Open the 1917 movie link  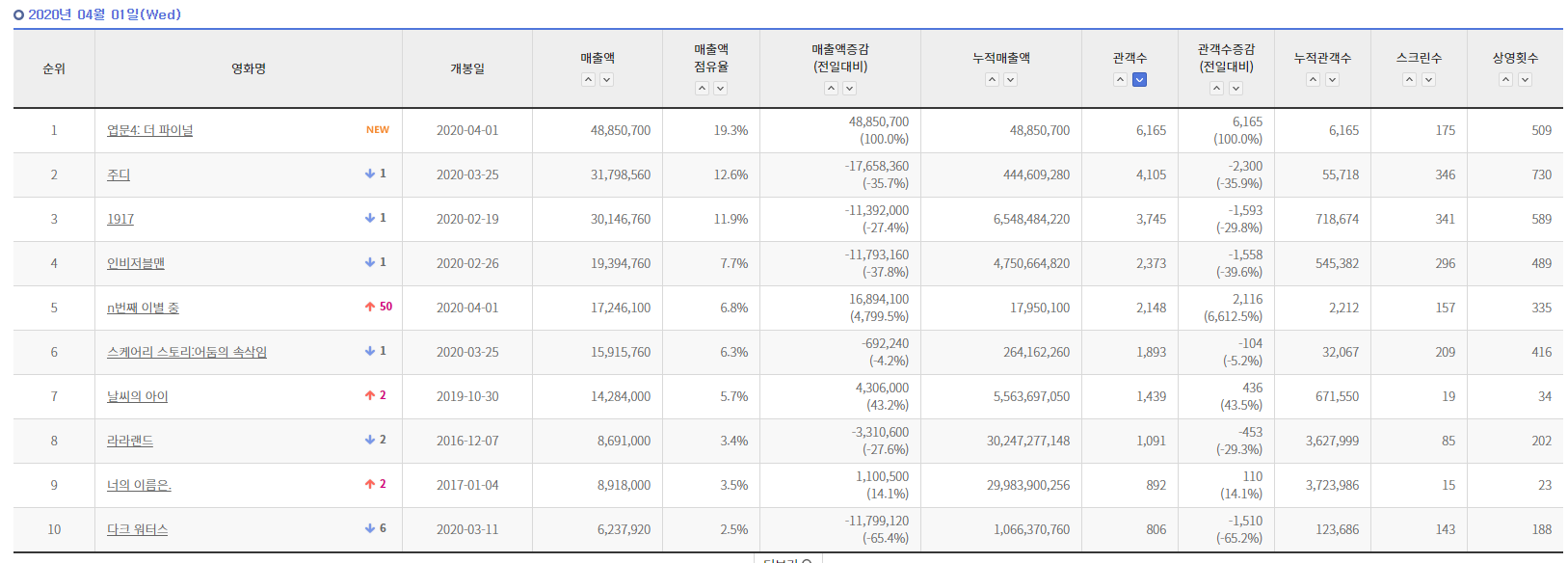click(120, 219)
